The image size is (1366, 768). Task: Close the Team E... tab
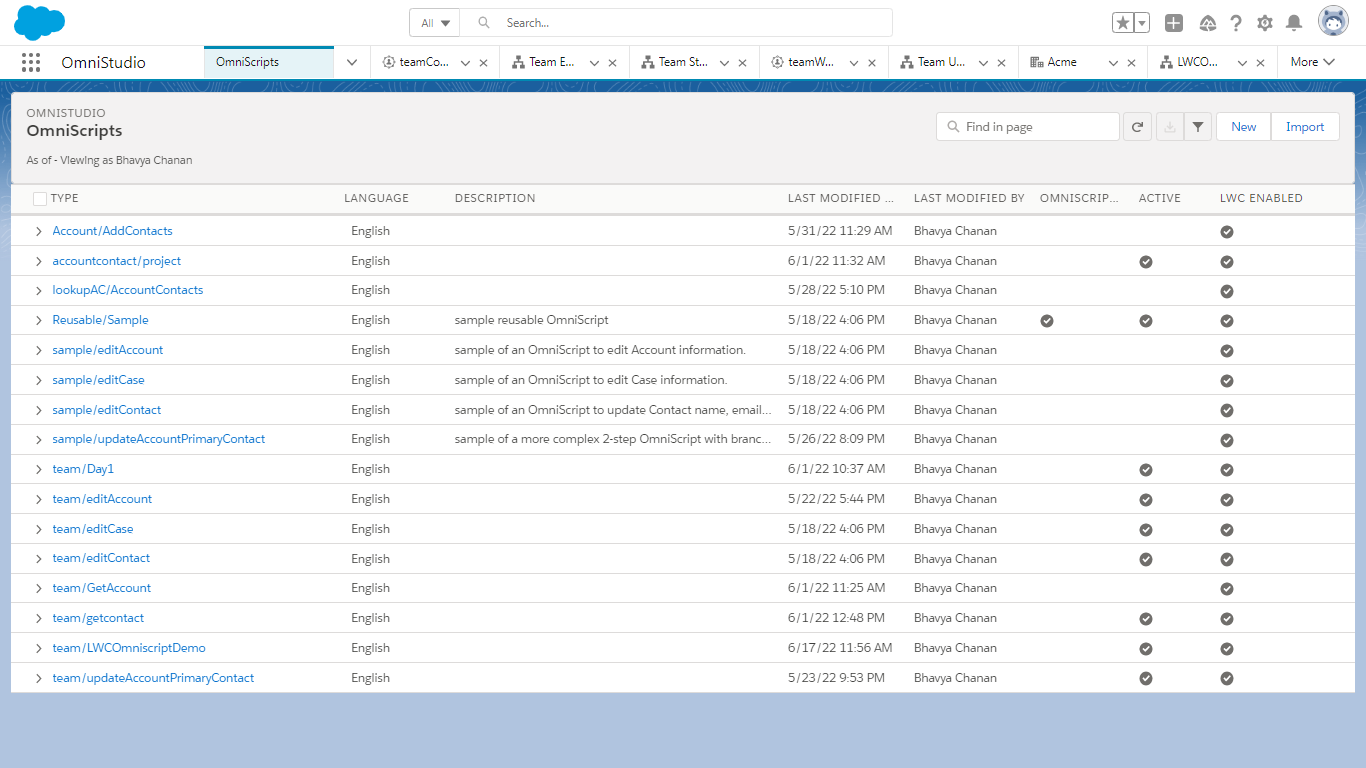[x=613, y=63]
